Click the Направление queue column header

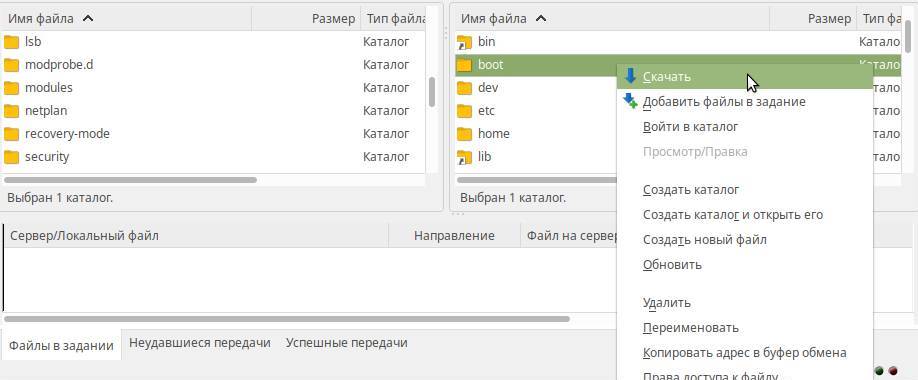454,236
